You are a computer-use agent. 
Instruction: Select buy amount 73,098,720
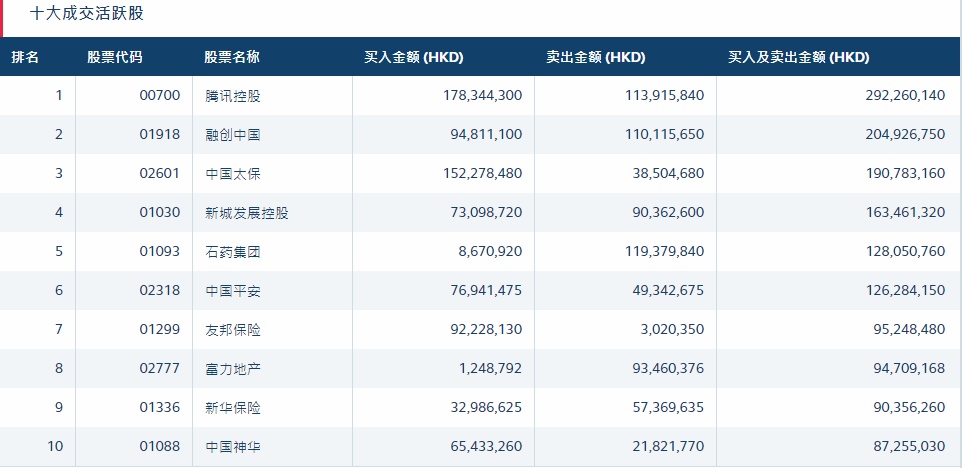click(487, 212)
